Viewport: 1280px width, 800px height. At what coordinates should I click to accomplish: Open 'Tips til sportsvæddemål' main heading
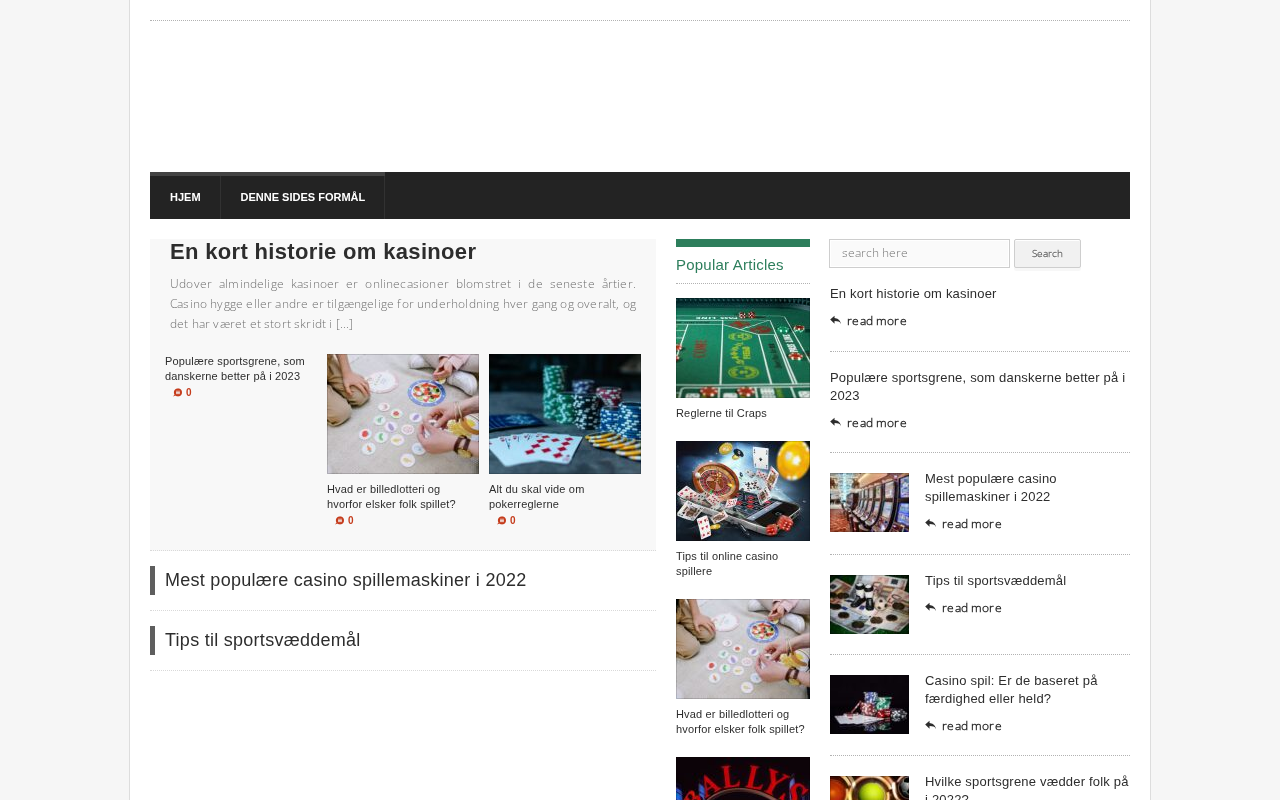pyautogui.click(x=262, y=640)
